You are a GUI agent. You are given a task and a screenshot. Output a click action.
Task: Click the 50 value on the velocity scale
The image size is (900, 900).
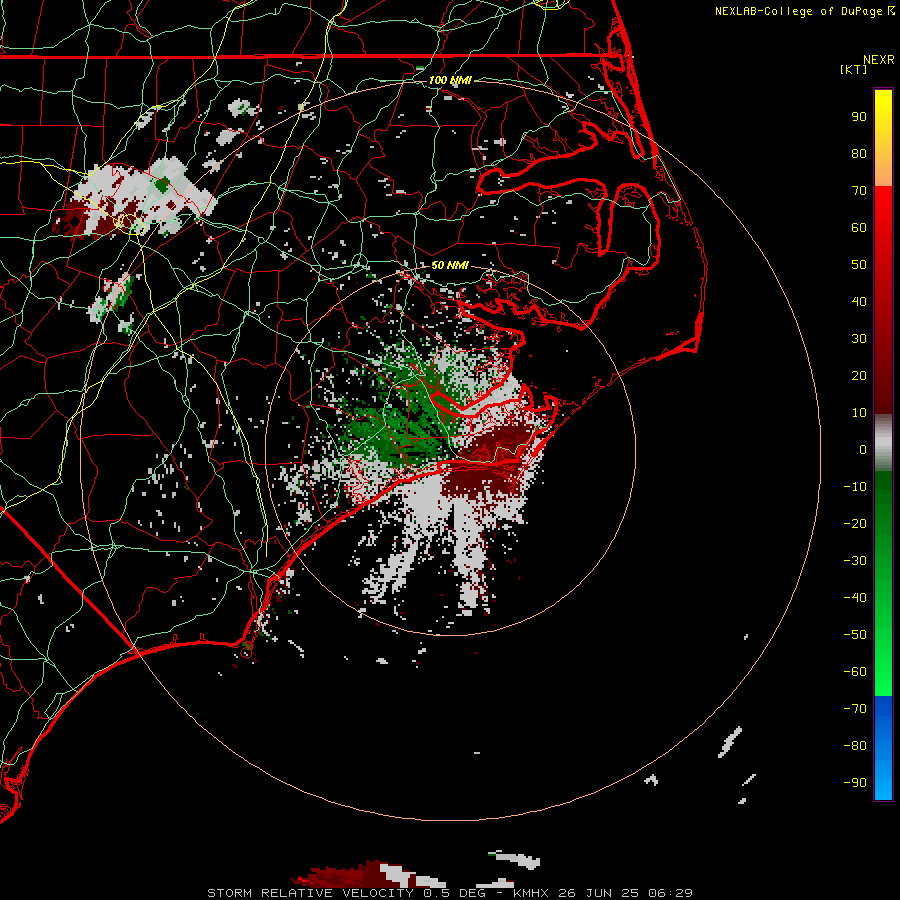pyautogui.click(x=859, y=265)
